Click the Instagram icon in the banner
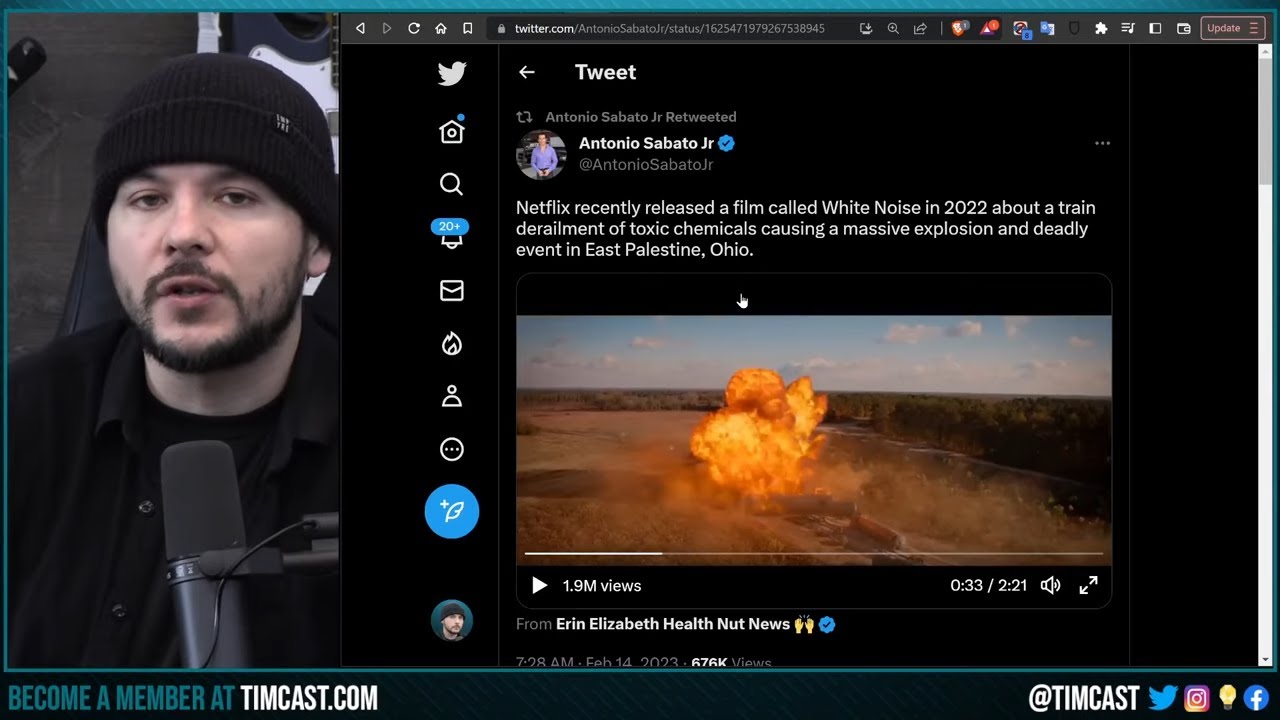This screenshot has width=1280, height=720. [1196, 697]
